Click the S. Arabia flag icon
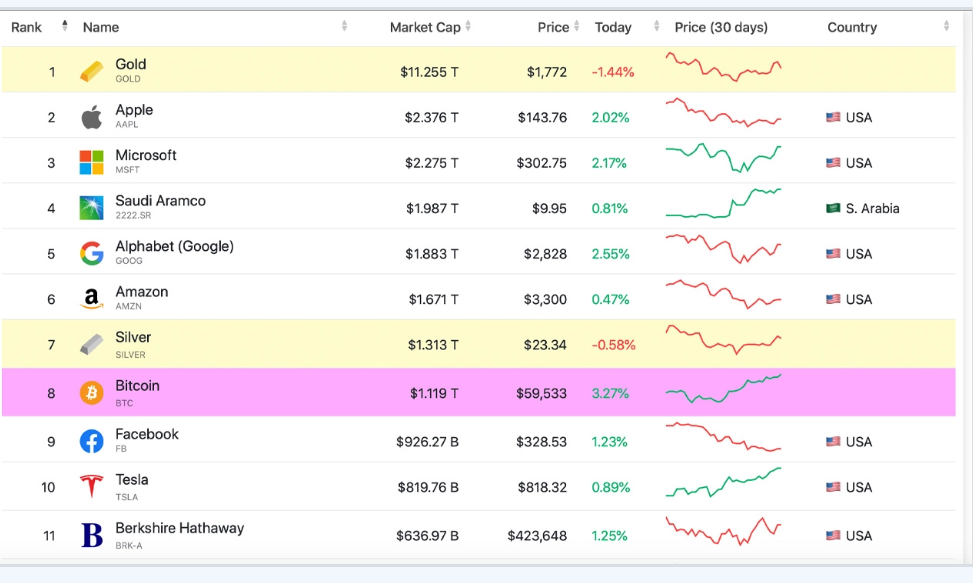Screen dimensions: 973x583 click(x=833, y=208)
